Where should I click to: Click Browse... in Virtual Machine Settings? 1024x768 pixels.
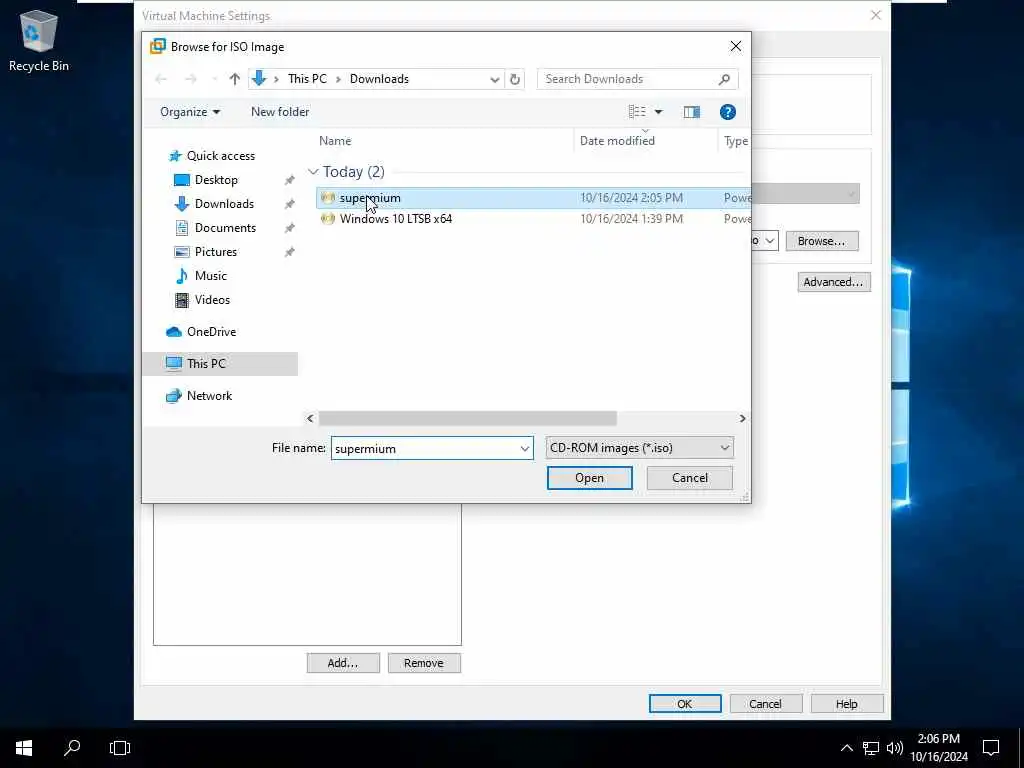(822, 241)
